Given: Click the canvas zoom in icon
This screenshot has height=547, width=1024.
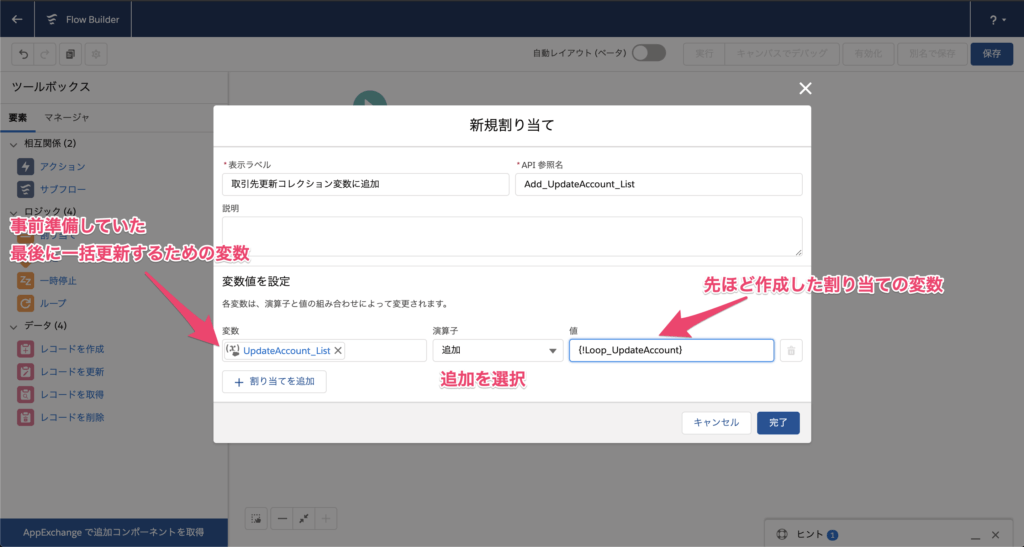Looking at the screenshot, I should (x=326, y=519).
